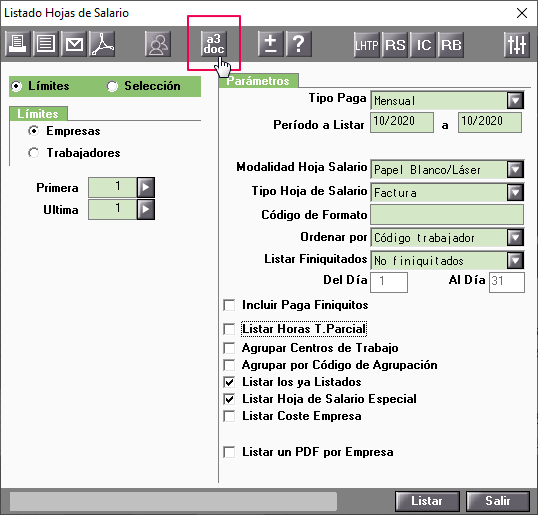Open Listar Finiquitados dropdown
Image resolution: width=538 pixels, height=515 pixels.
[515, 260]
